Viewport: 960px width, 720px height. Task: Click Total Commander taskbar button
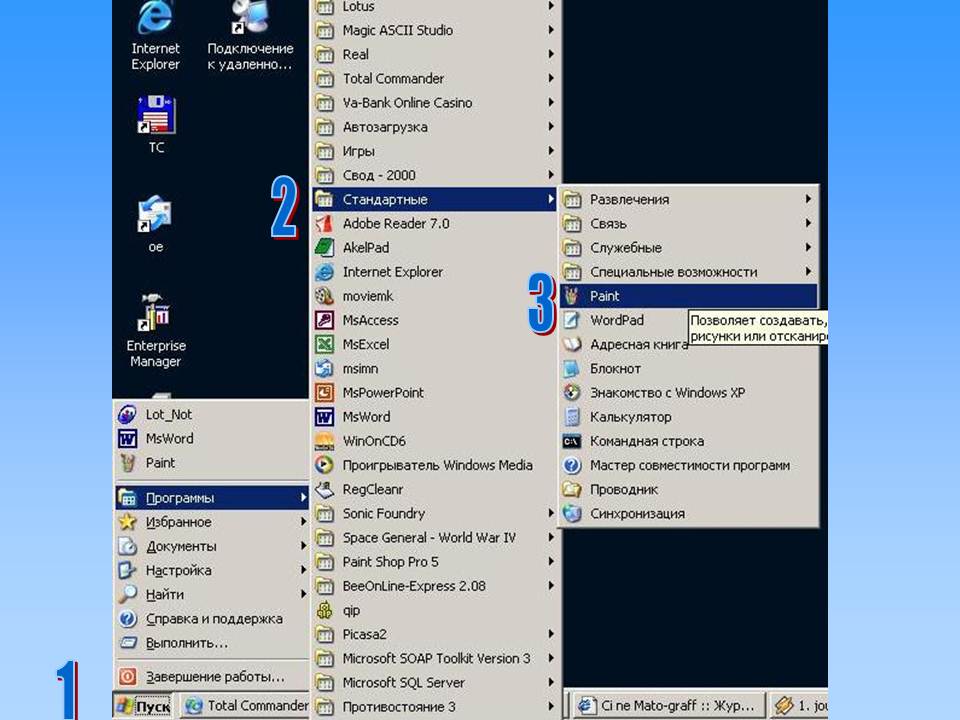coord(246,706)
